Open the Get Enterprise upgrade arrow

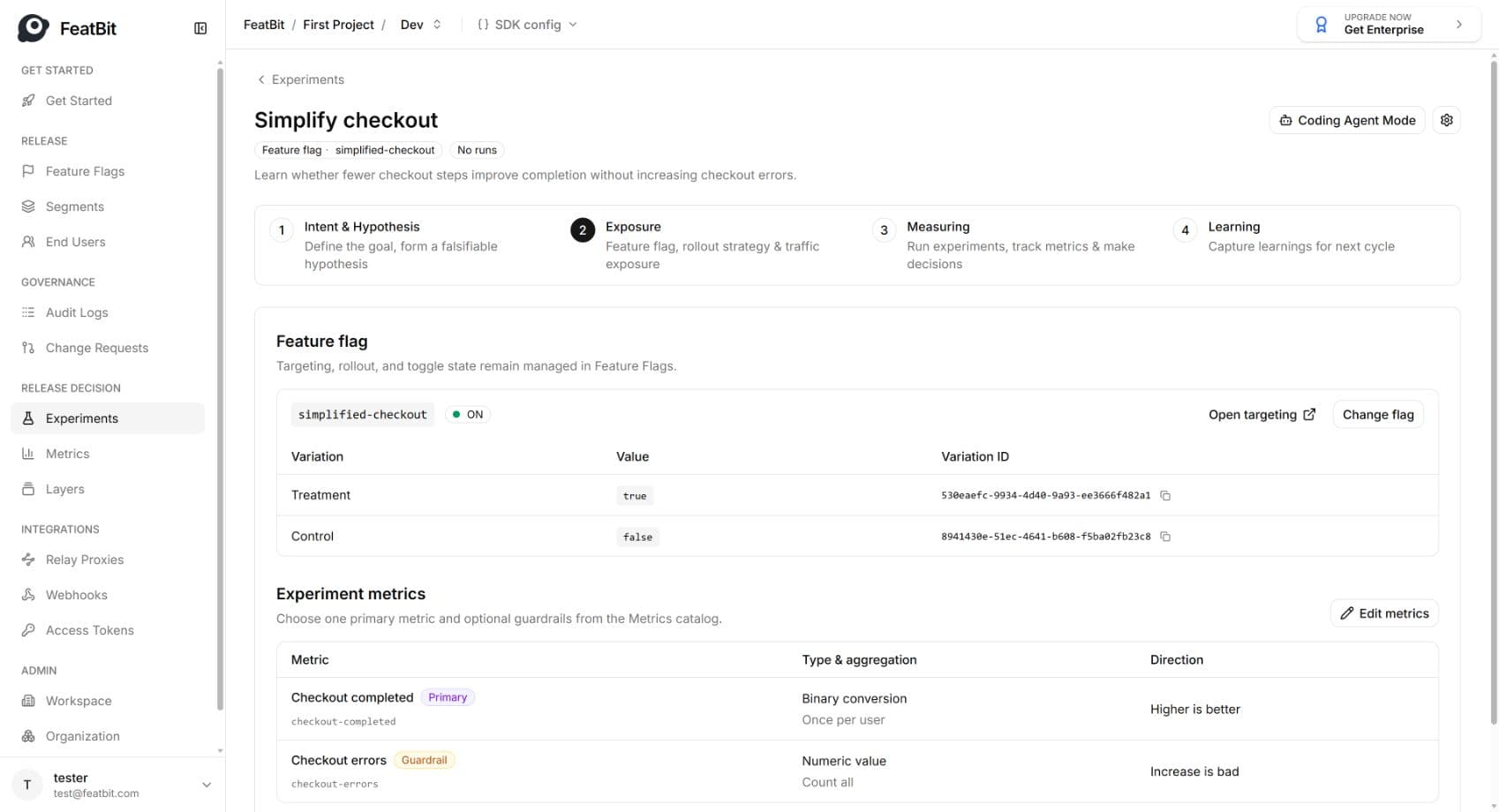coord(1459,25)
